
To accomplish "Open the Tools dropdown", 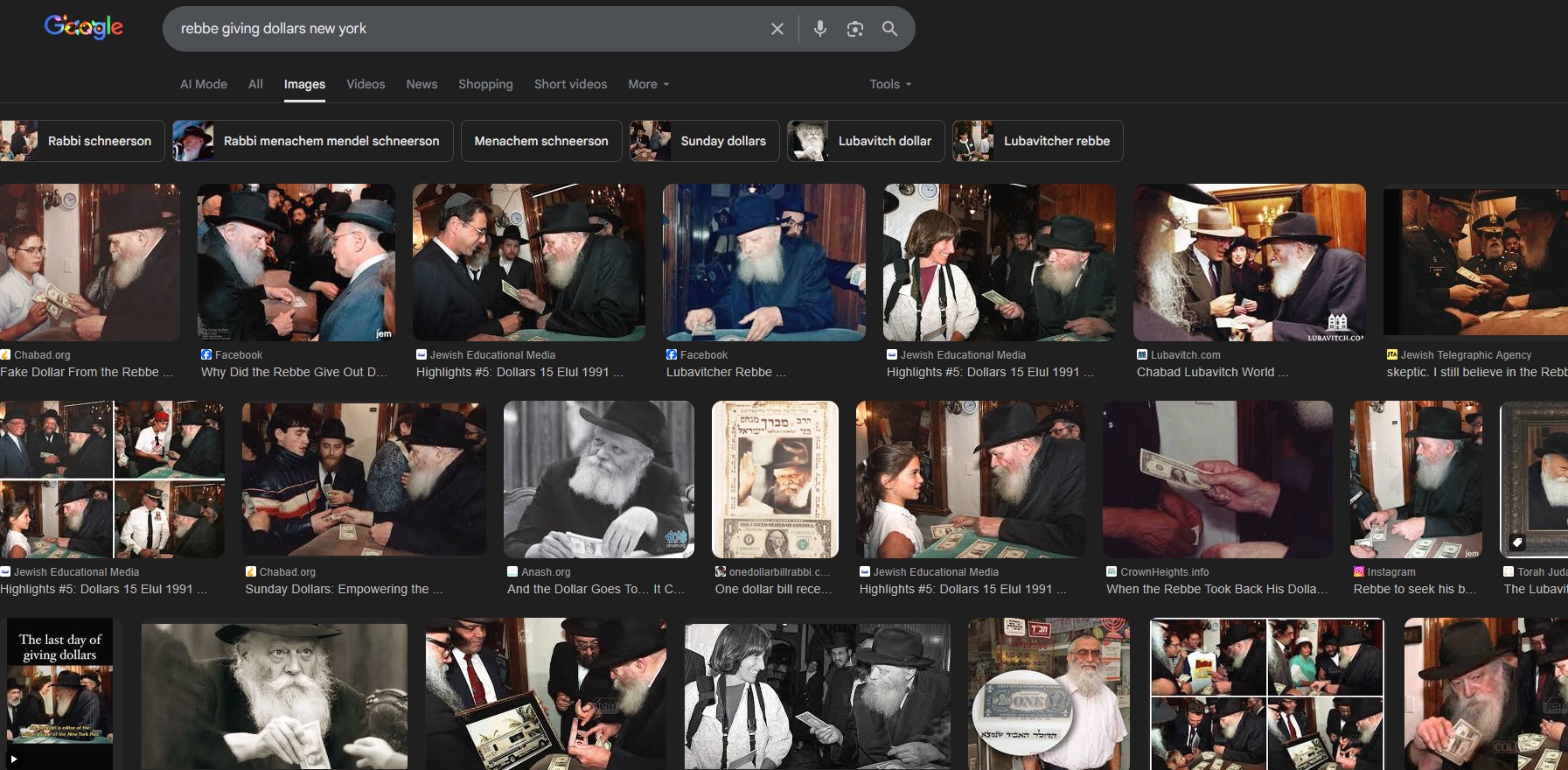I will point(890,84).
